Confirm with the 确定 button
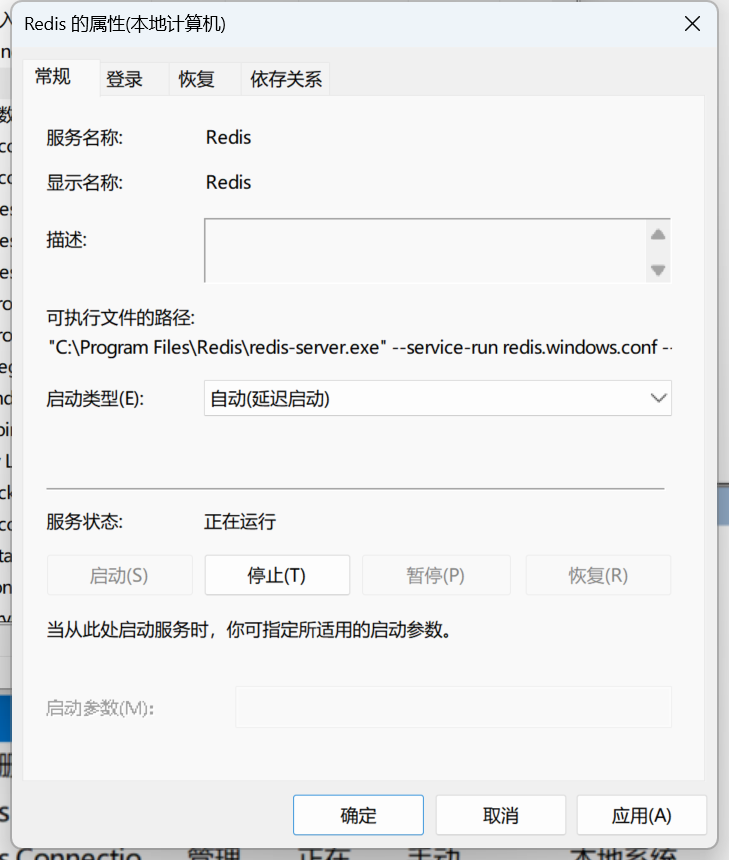This screenshot has height=860, width=729. 358,815
